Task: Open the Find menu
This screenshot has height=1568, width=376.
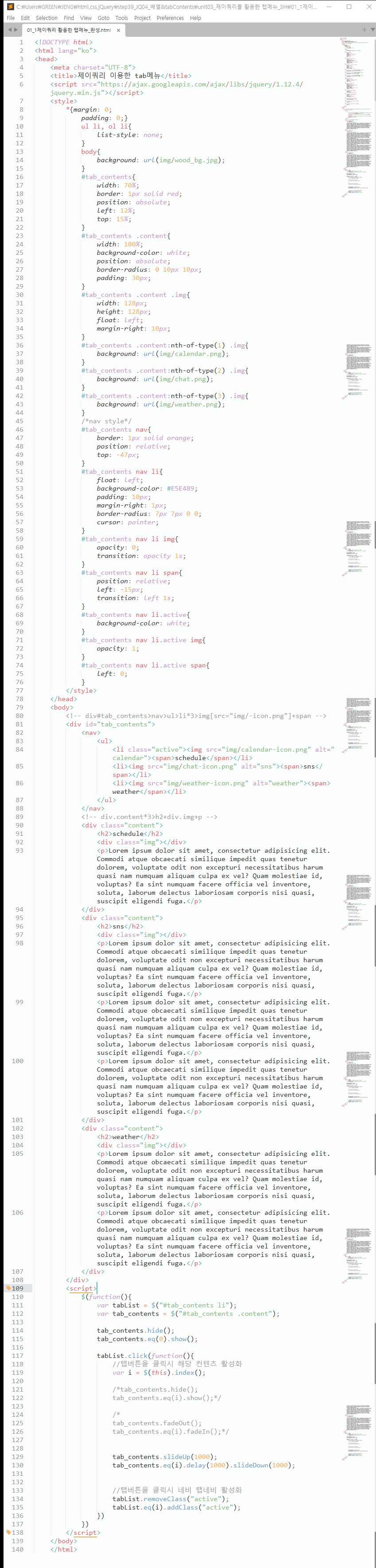Action: [69, 18]
